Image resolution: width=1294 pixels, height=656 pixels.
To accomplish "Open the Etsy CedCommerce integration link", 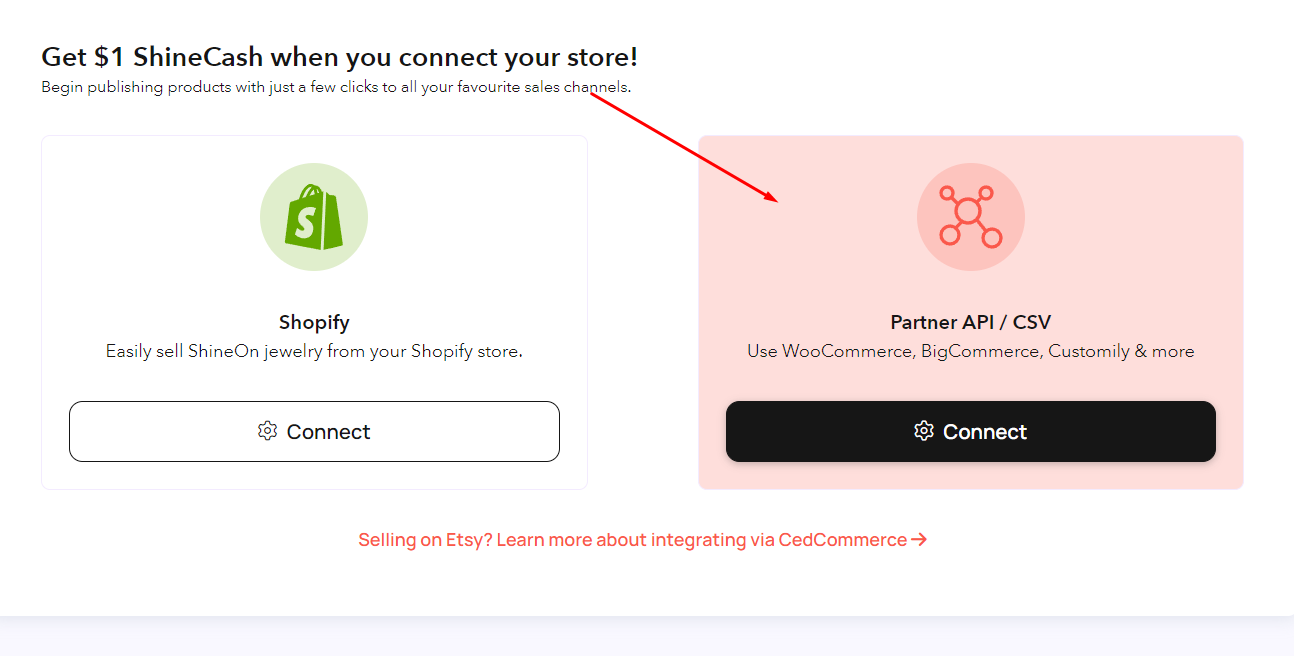I will click(x=643, y=540).
